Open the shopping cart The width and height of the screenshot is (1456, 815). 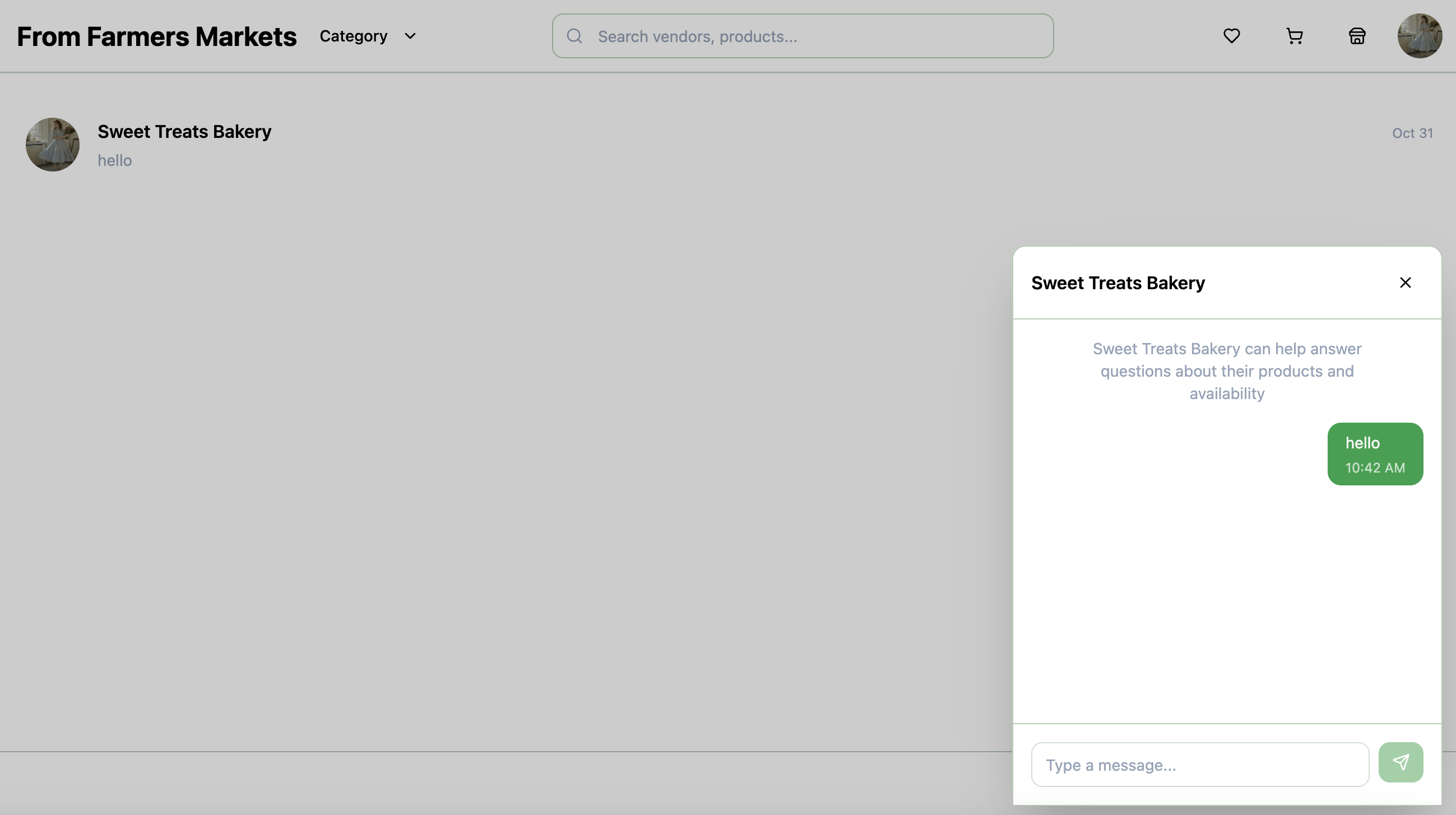click(x=1295, y=36)
